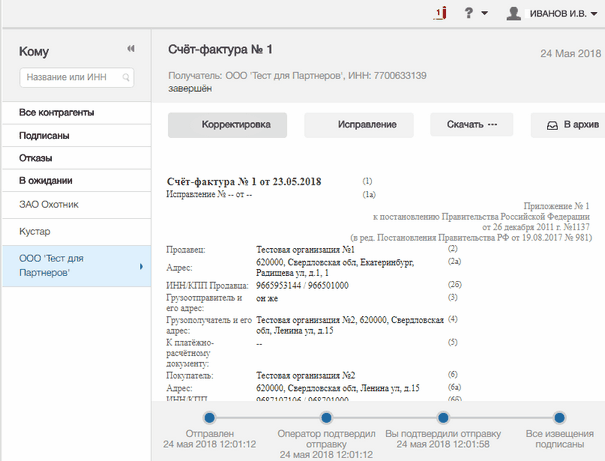Open contractor ЗАО Охотник
This screenshot has height=461, width=605.
76,204
